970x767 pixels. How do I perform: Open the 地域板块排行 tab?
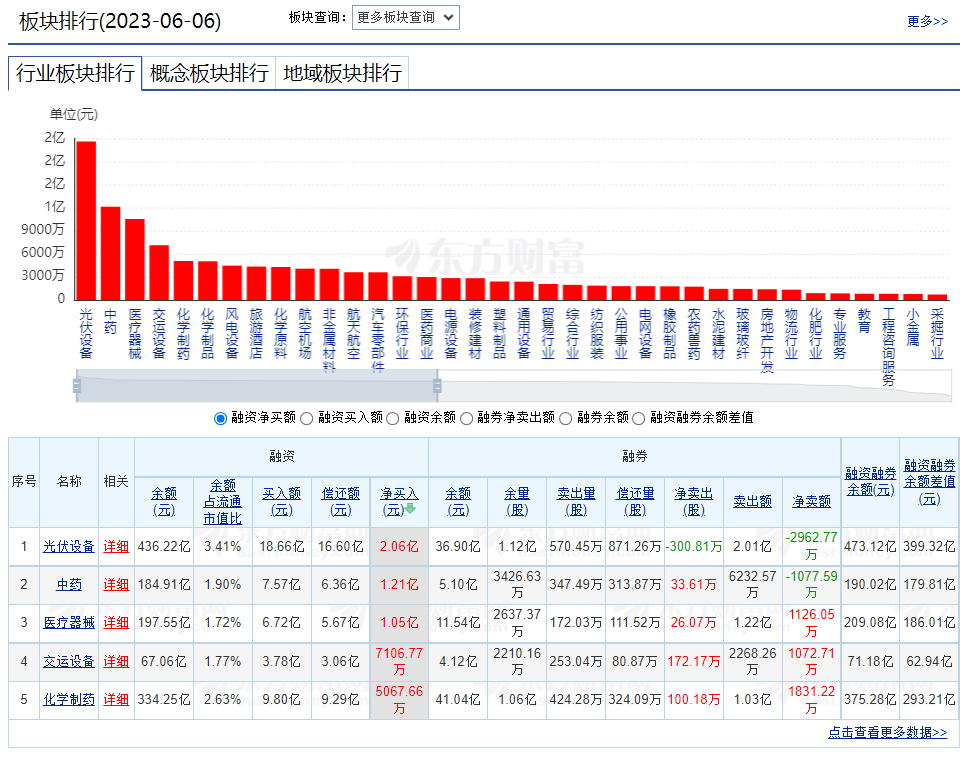tap(342, 73)
